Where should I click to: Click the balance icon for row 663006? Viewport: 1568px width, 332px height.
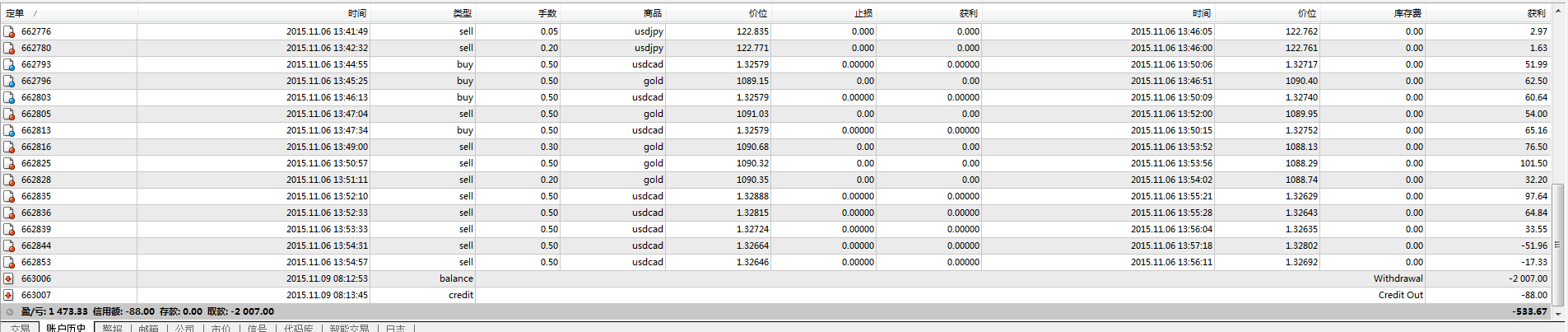9,278
